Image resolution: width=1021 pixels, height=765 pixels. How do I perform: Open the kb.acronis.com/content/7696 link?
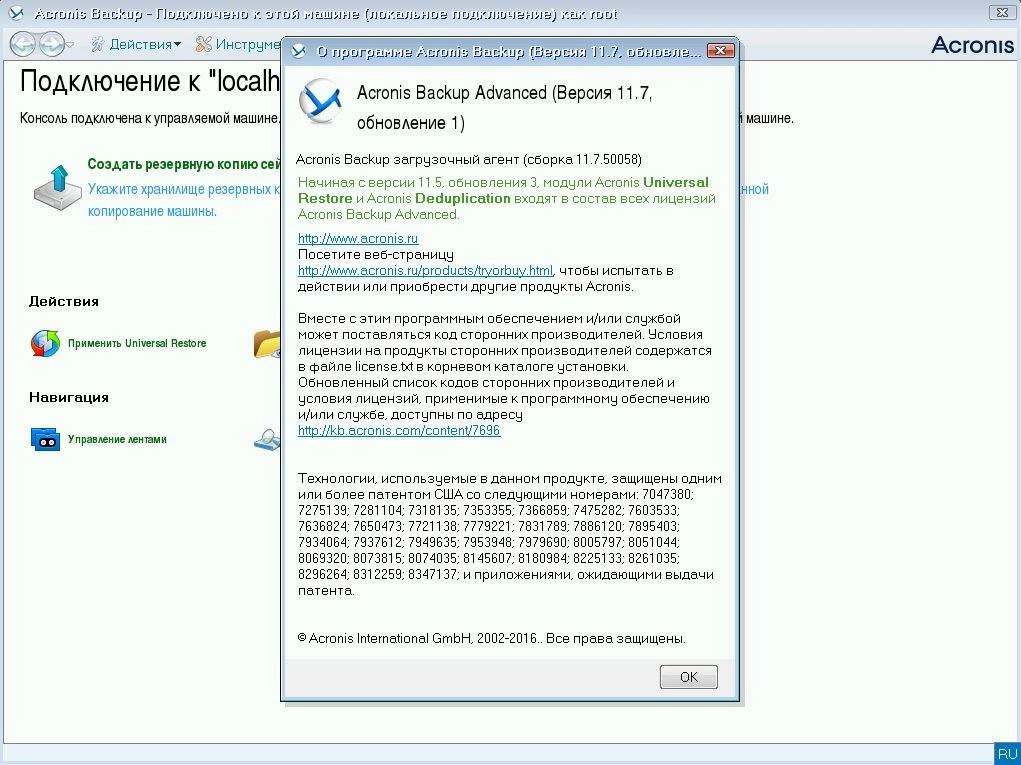point(399,430)
